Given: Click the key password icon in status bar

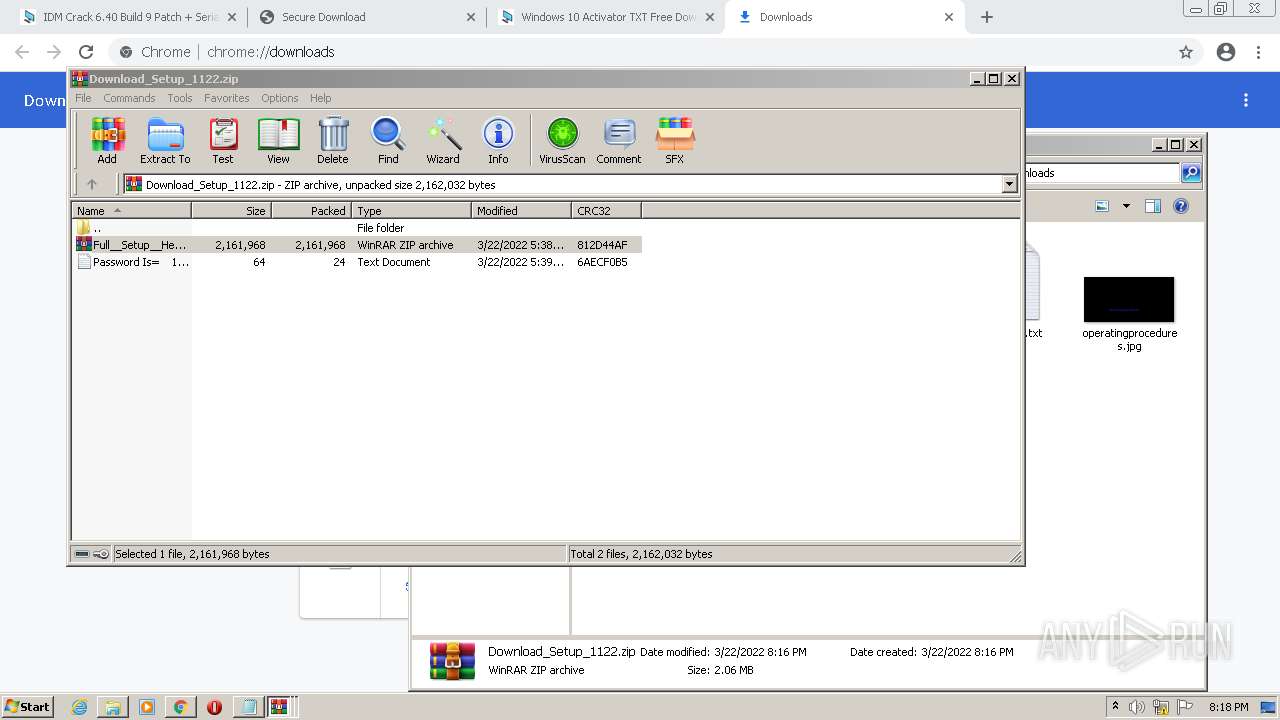Looking at the screenshot, I should pyautogui.click(x=101, y=554).
